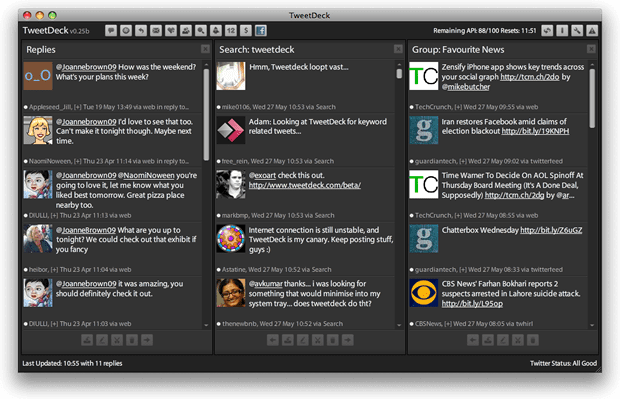620x399 pixels.
Task: Open the @avkumar mention in thenewbnb's tweet
Action: 266,284
